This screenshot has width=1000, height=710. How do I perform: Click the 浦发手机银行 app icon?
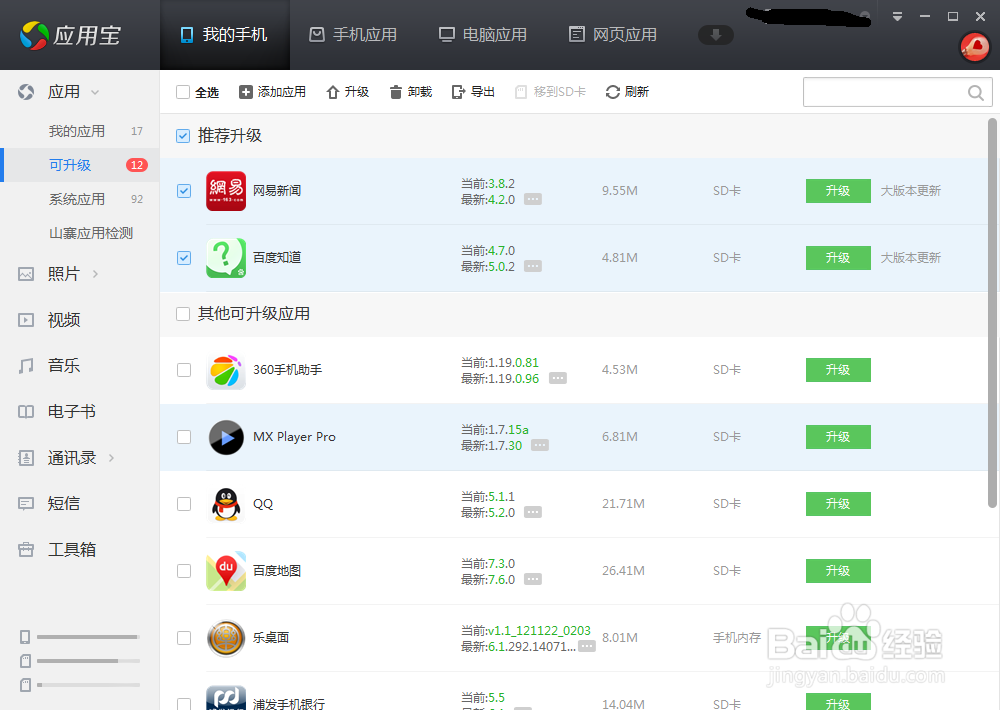tap(226, 698)
